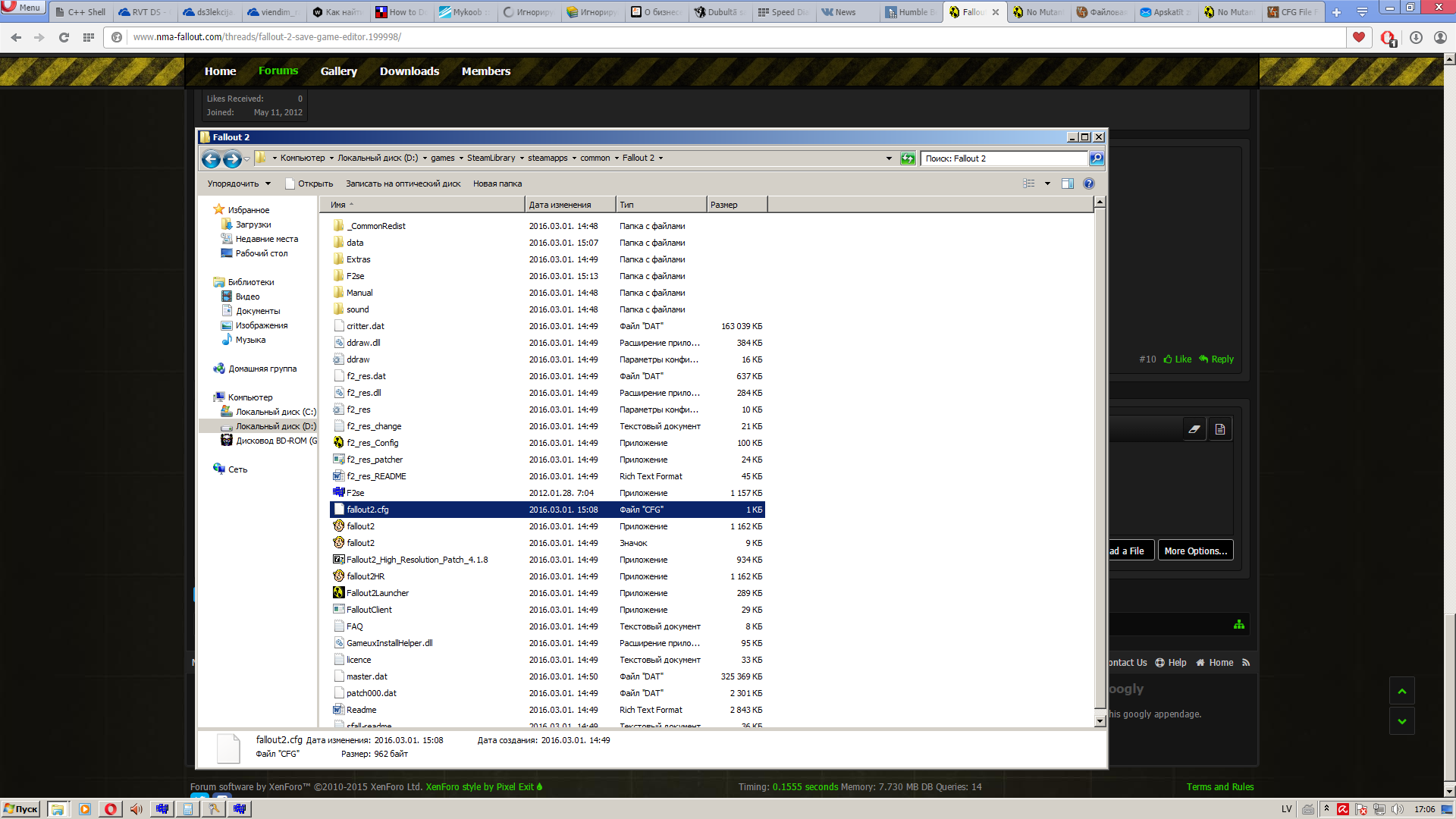The height and width of the screenshot is (819, 1456).
Task: Open view options dropdown arrow next to view icon
Action: pos(1048,184)
